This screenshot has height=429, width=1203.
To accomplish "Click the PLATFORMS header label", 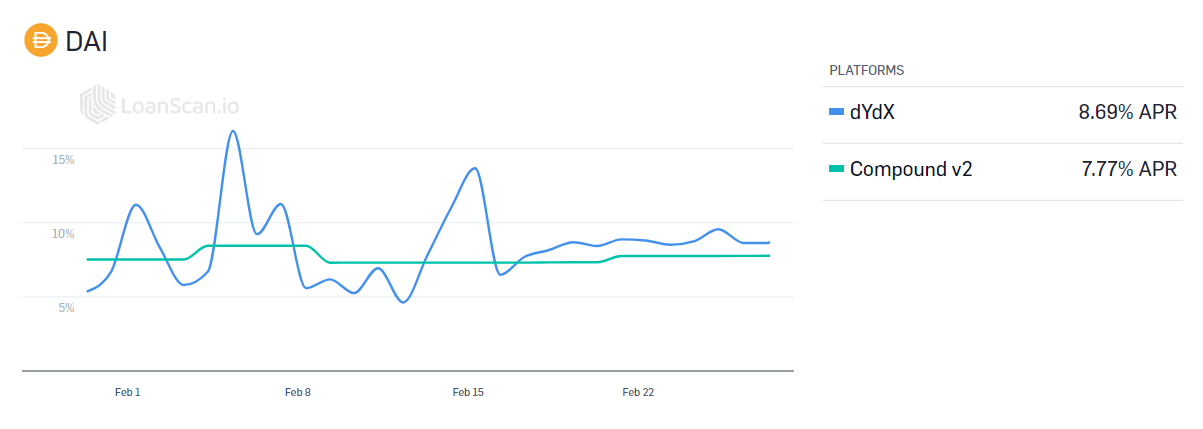I will (866, 71).
